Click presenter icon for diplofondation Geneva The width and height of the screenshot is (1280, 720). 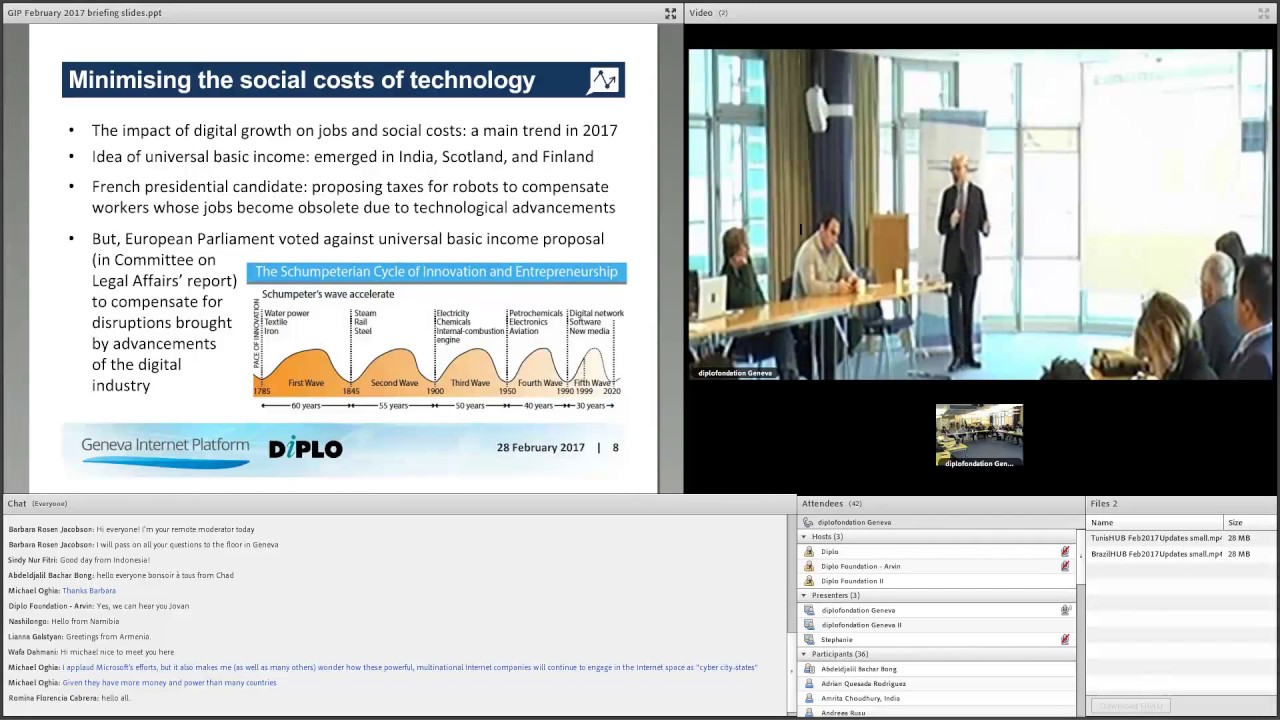coord(809,610)
